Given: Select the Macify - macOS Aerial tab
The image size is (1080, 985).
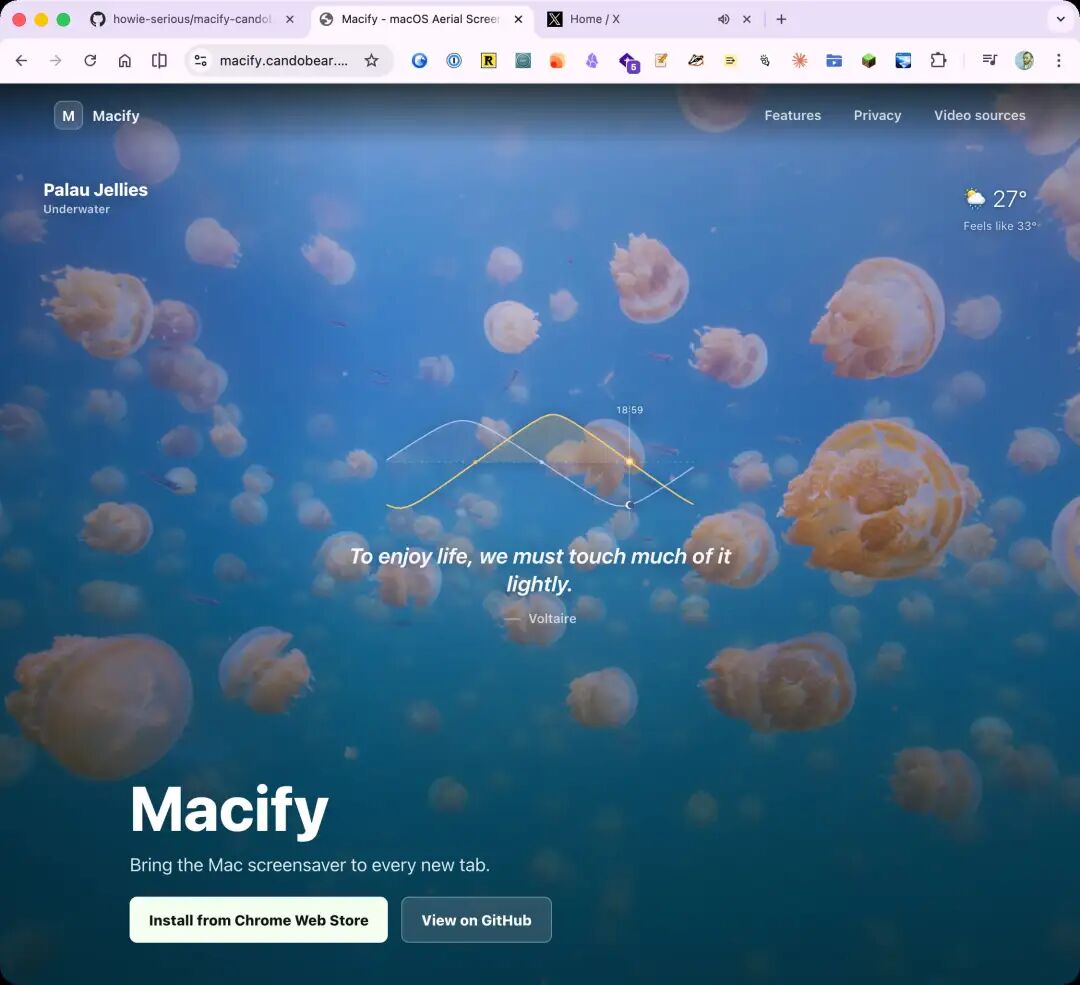Looking at the screenshot, I should click(420, 19).
